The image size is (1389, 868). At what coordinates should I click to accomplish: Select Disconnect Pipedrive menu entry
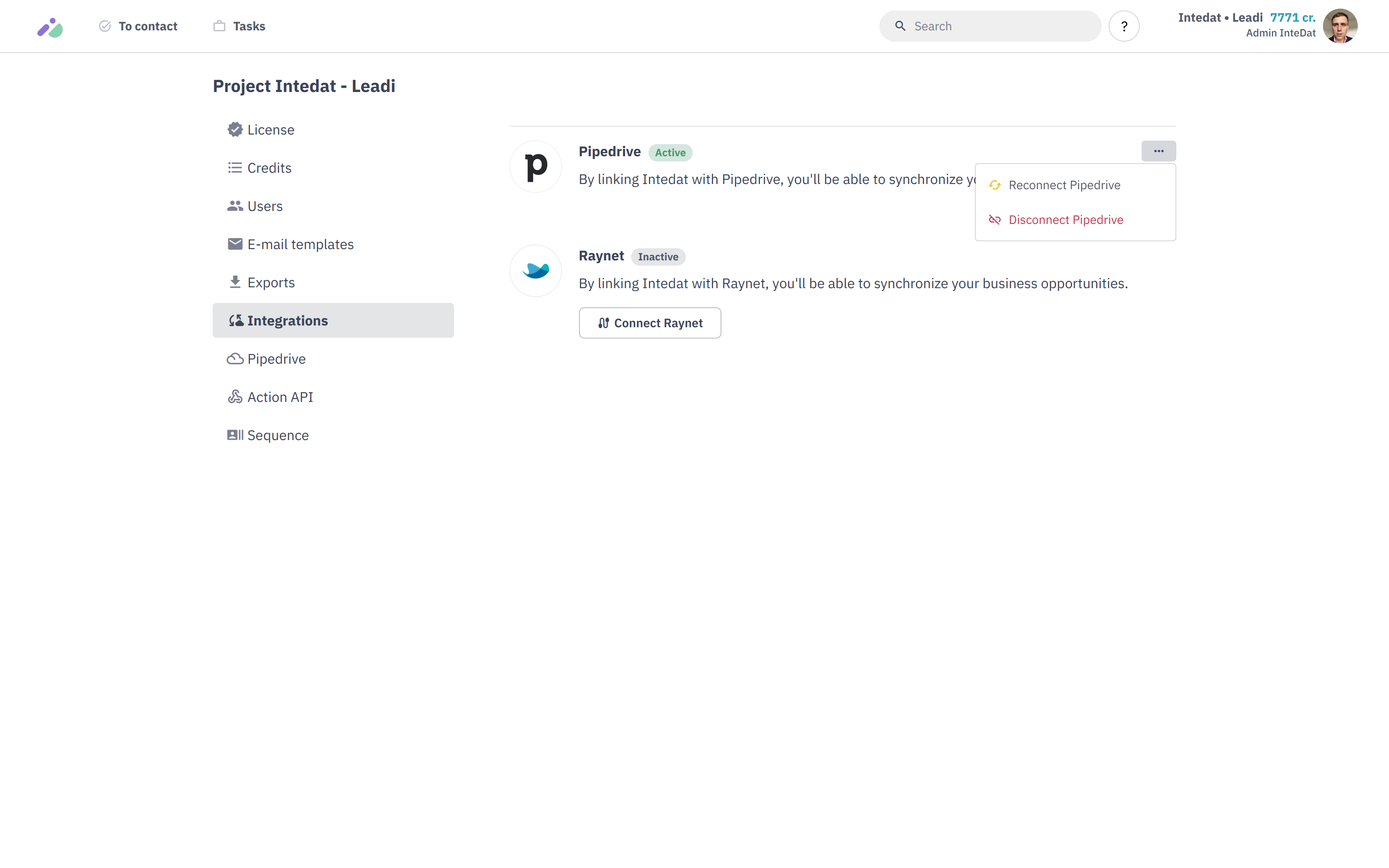pos(1066,219)
